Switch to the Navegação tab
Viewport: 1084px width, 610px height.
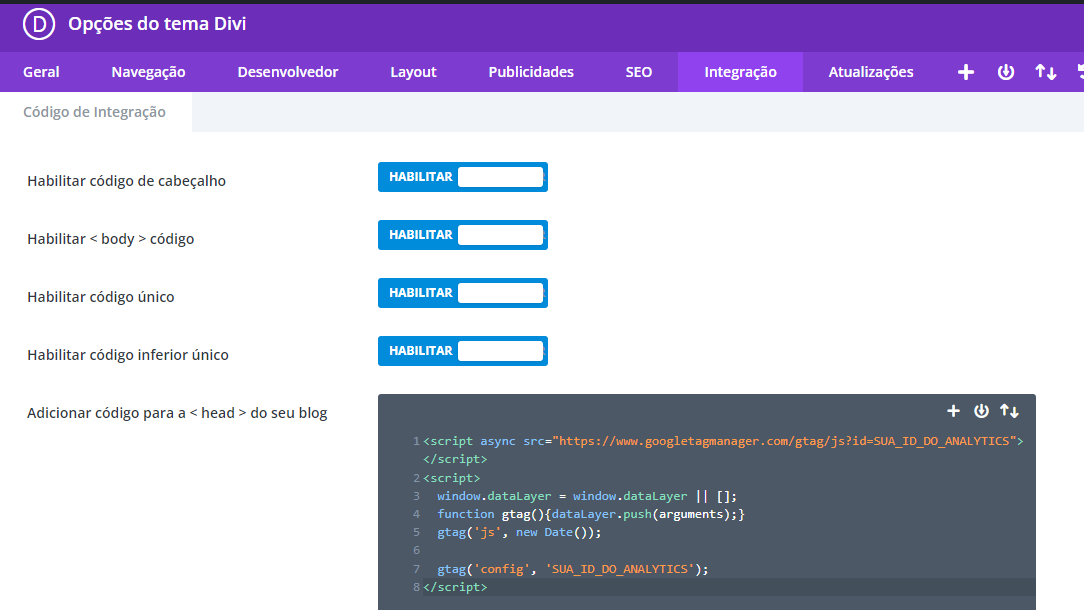pos(148,72)
